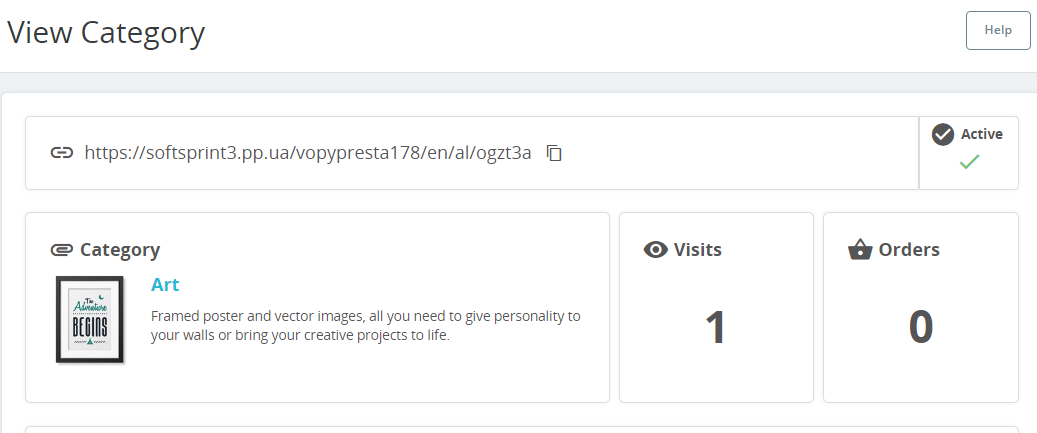The height and width of the screenshot is (433, 1037).
Task: Select the Orders count of 0
Action: [x=921, y=327]
